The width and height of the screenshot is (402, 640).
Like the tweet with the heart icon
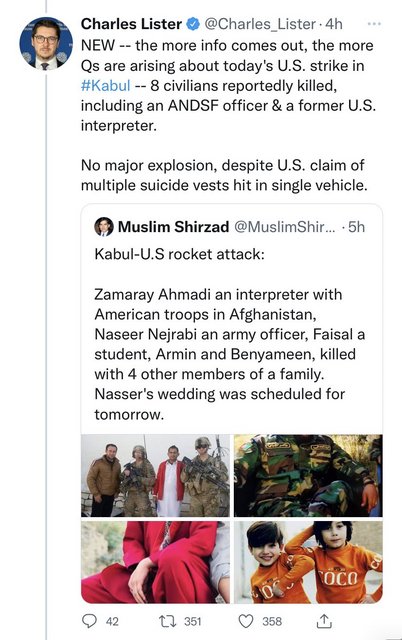[x=246, y=621]
